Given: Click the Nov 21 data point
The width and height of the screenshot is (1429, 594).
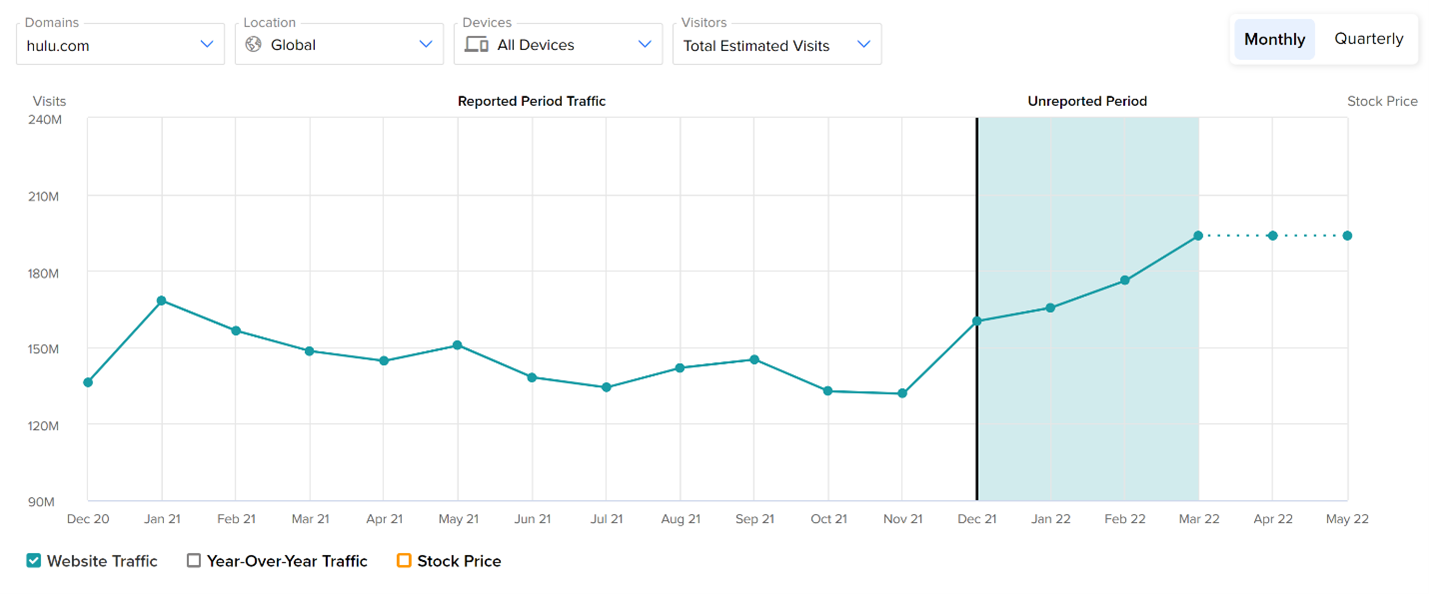Looking at the screenshot, I should pyautogui.click(x=902, y=394).
